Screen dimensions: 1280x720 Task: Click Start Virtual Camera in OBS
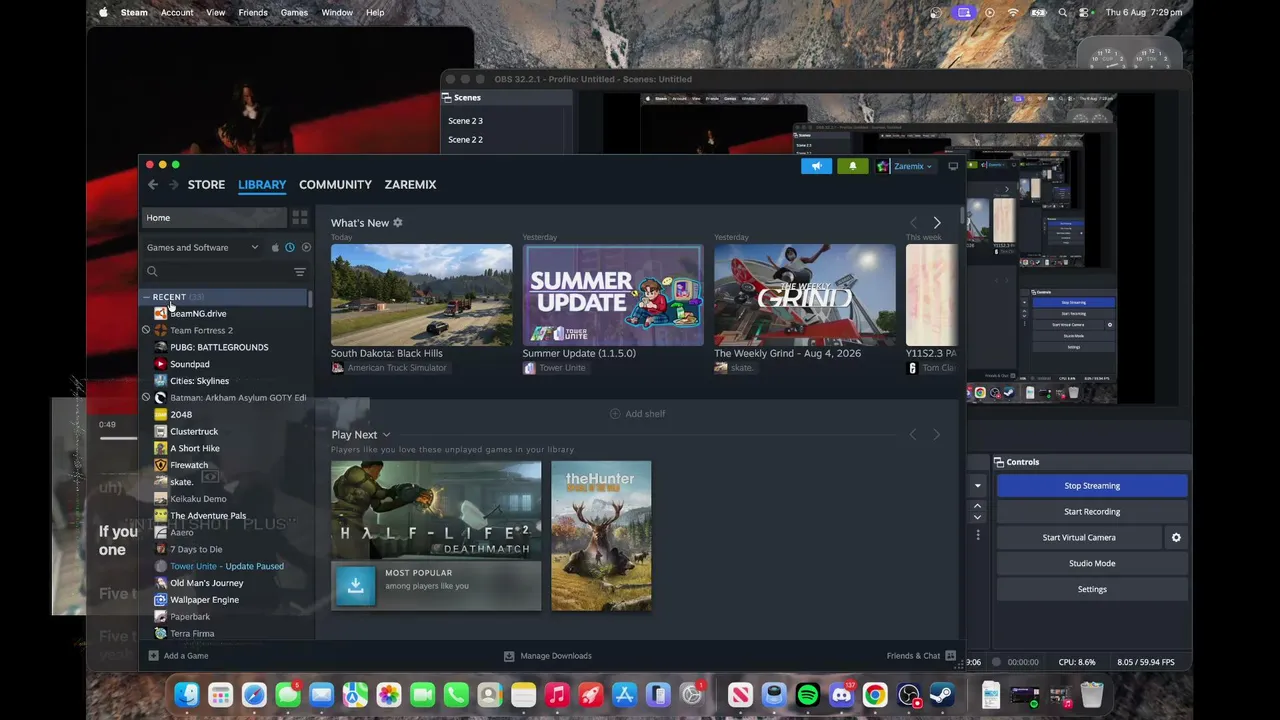tap(1079, 538)
